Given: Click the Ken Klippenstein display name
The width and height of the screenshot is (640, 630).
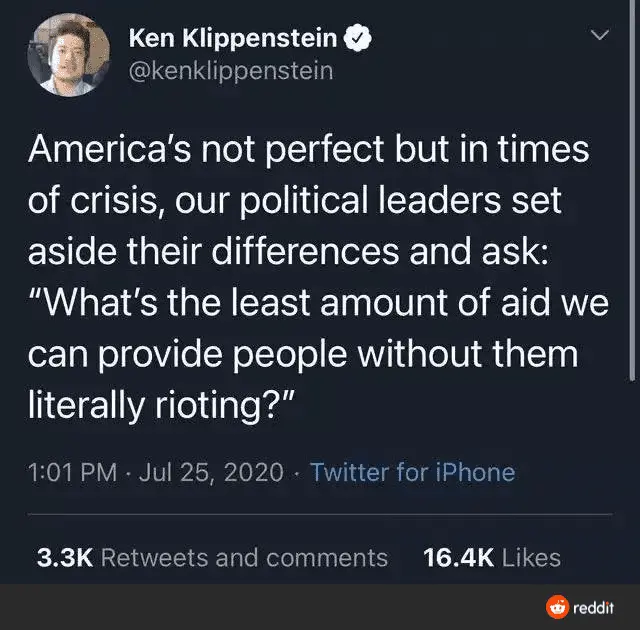Looking at the screenshot, I should [233, 39].
